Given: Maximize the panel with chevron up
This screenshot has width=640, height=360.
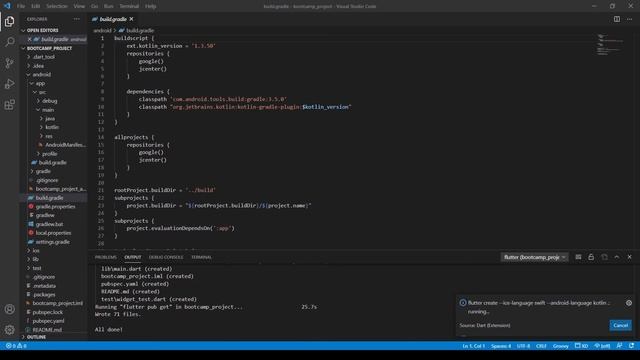Looking at the screenshot, I should point(617,257).
